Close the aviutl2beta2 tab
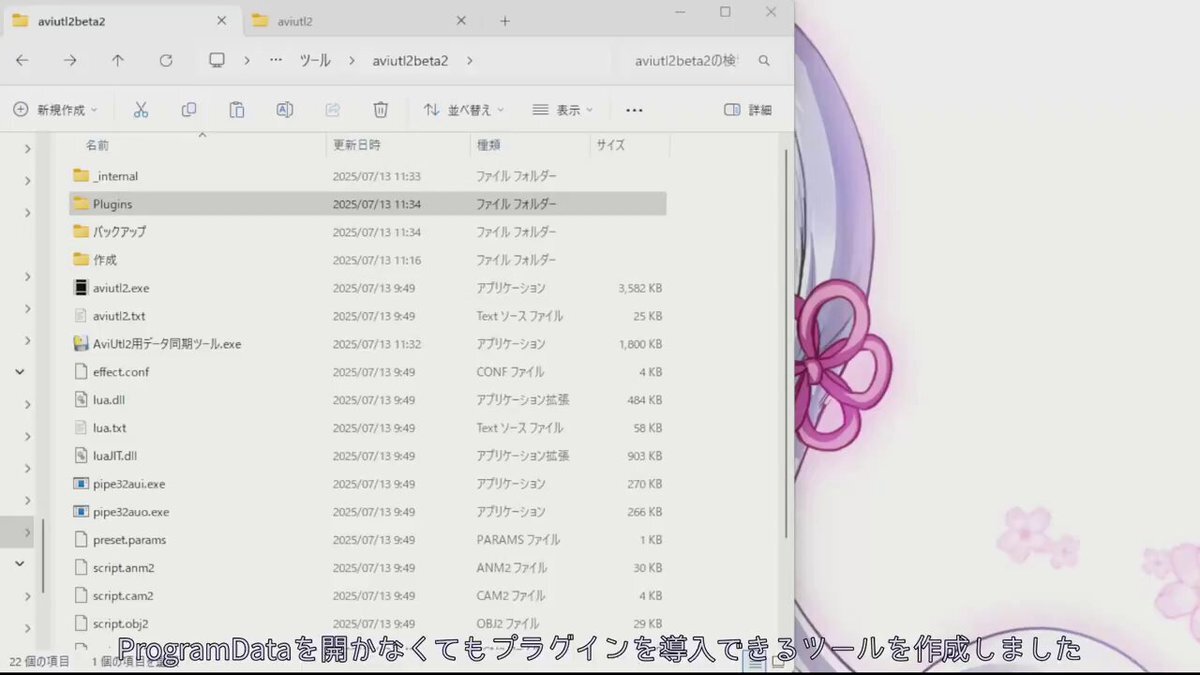The height and width of the screenshot is (675, 1200). coord(221,20)
